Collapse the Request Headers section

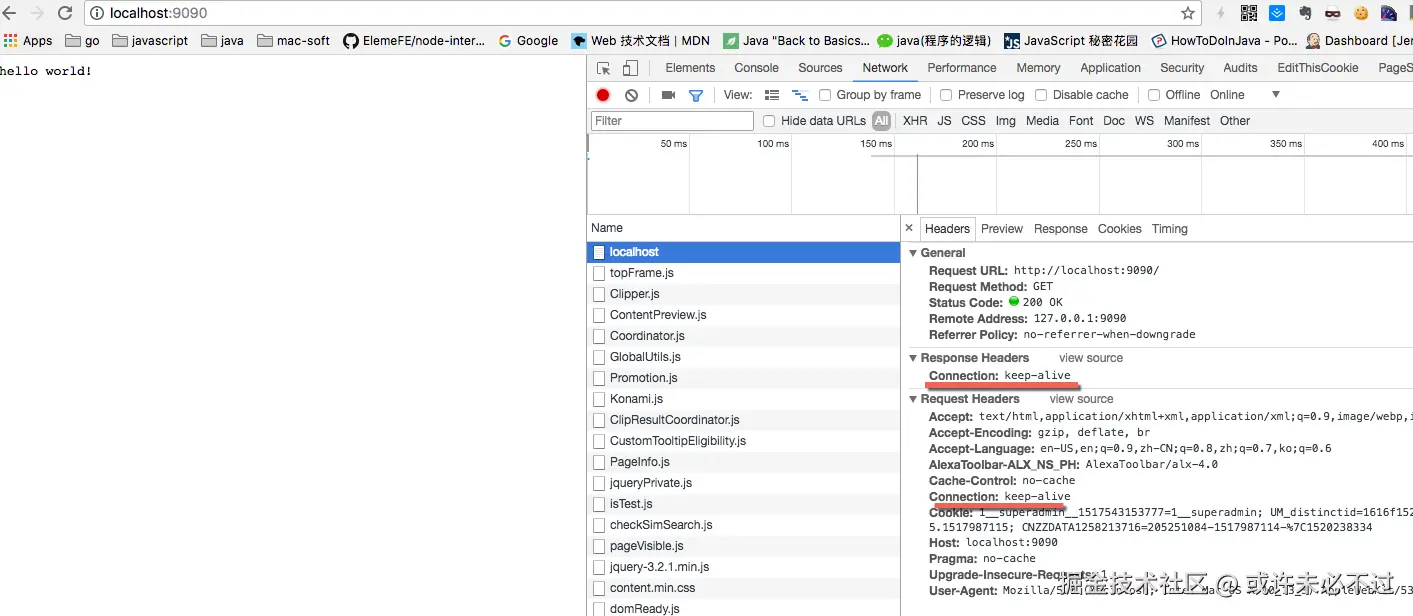pos(912,399)
